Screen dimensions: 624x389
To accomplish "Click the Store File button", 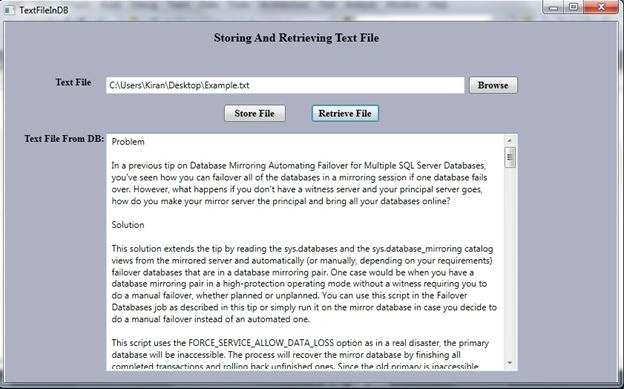I will pyautogui.click(x=255, y=113).
